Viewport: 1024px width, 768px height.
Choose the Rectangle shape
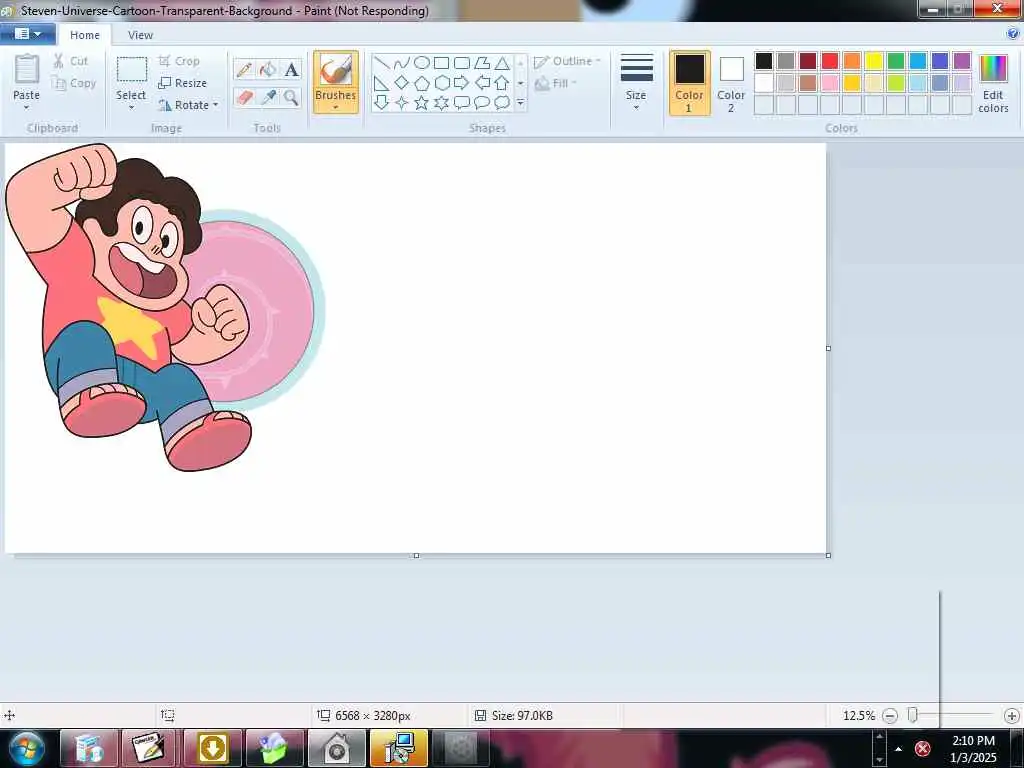point(441,63)
